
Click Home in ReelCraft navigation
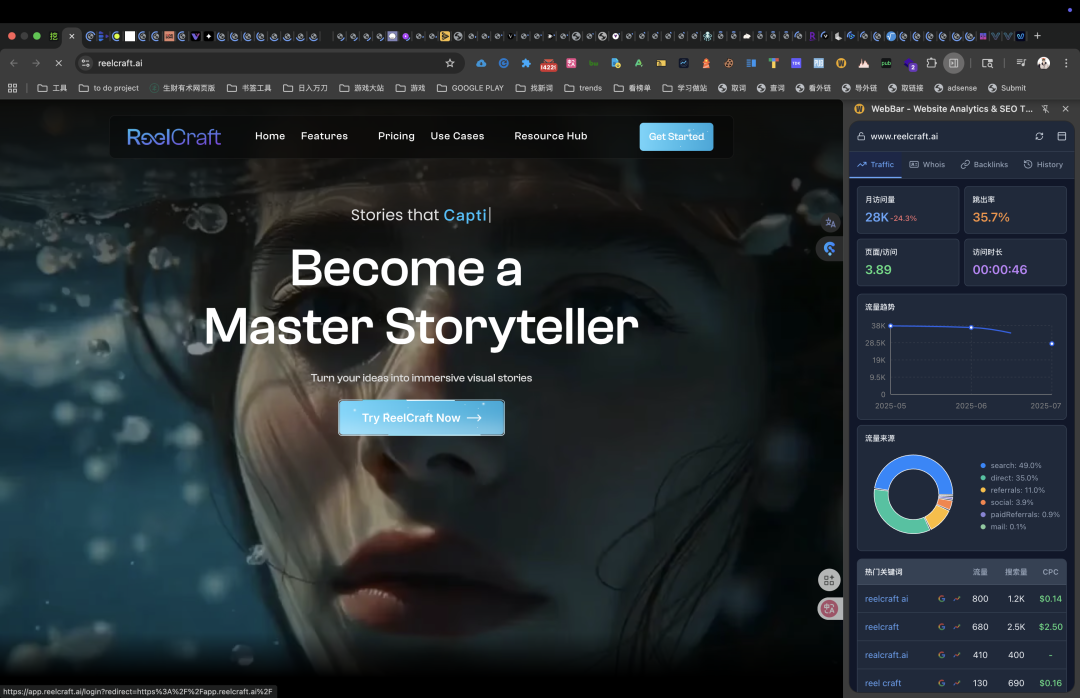(270, 136)
